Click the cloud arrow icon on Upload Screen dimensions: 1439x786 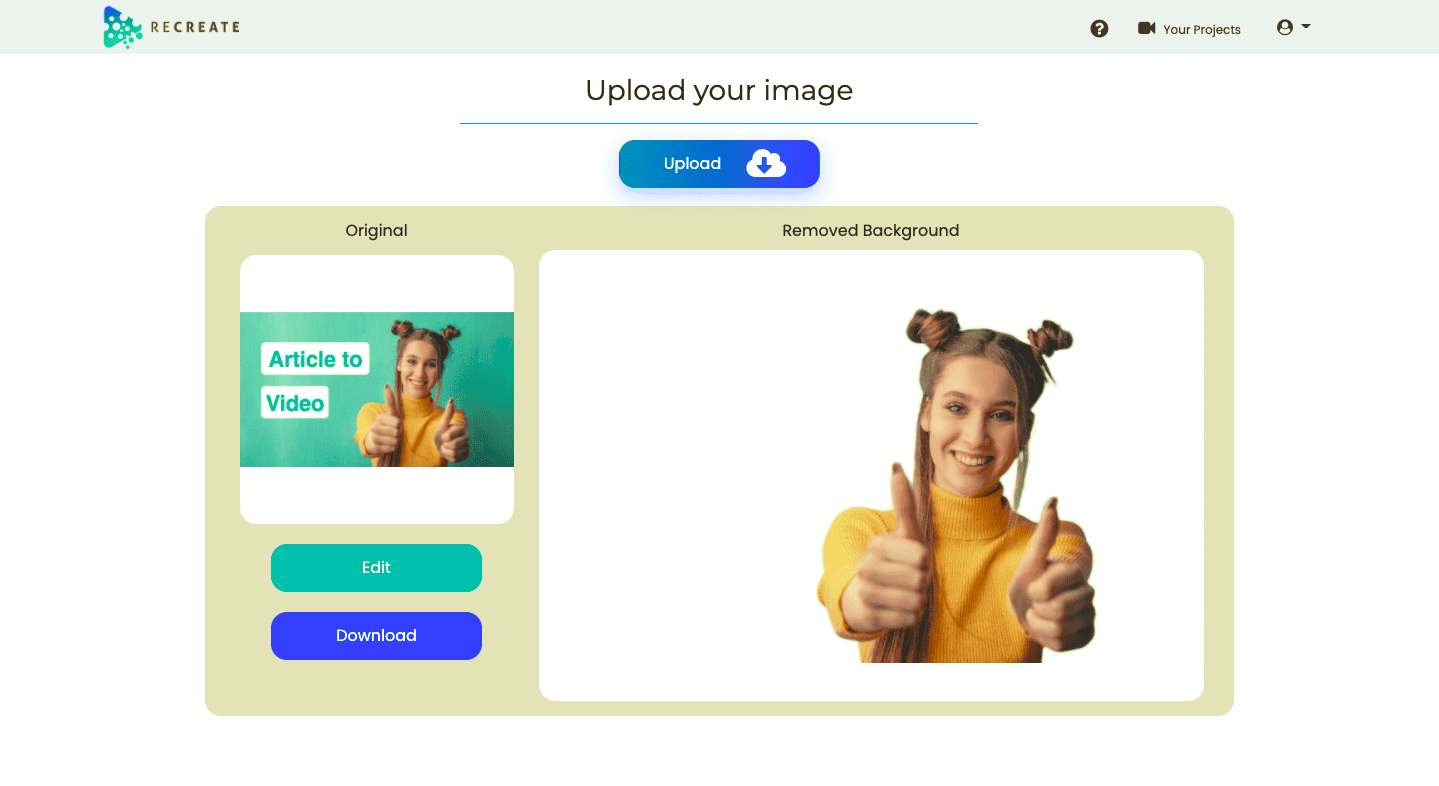[765, 164]
